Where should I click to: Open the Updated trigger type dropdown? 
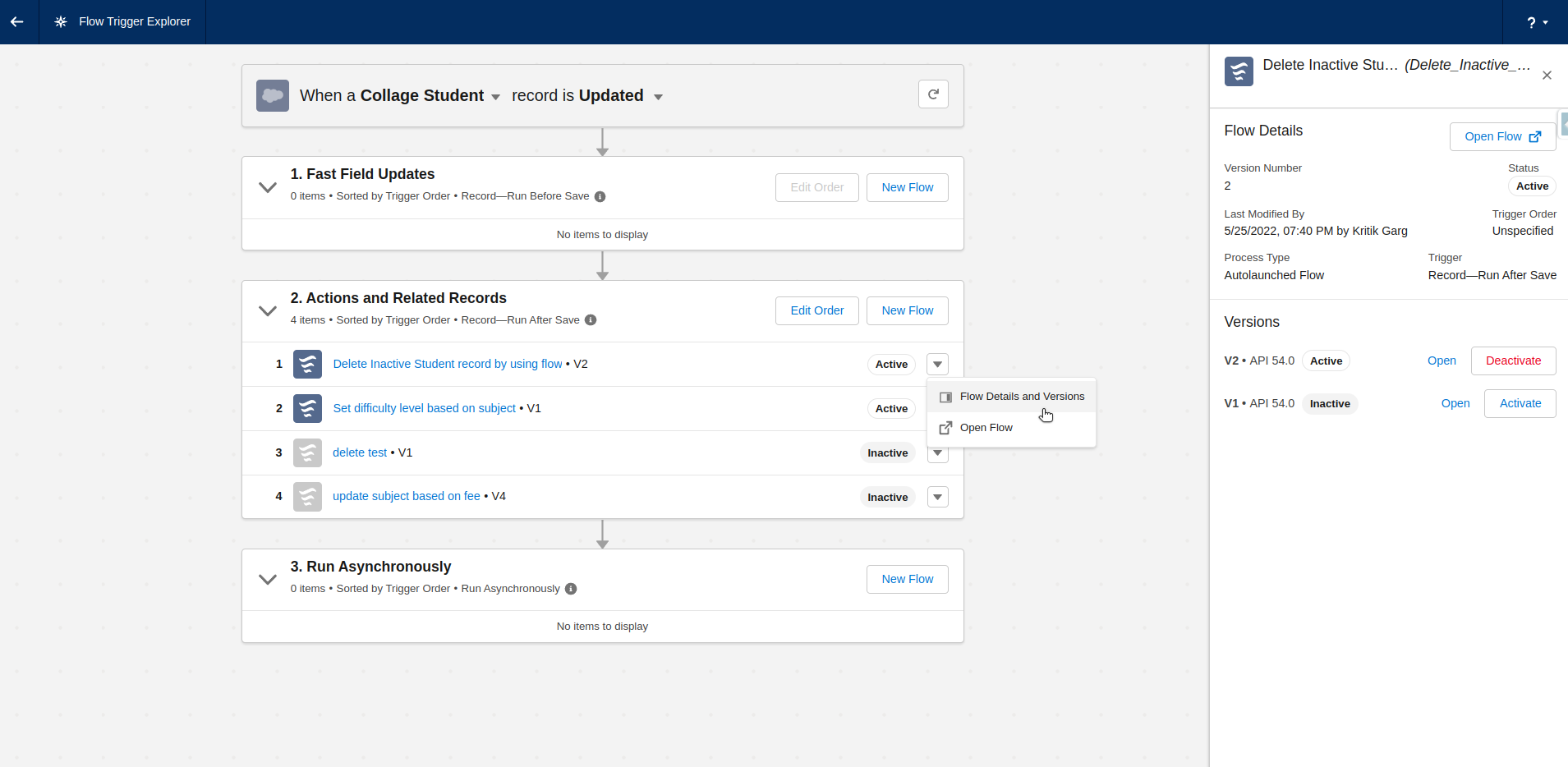[658, 96]
